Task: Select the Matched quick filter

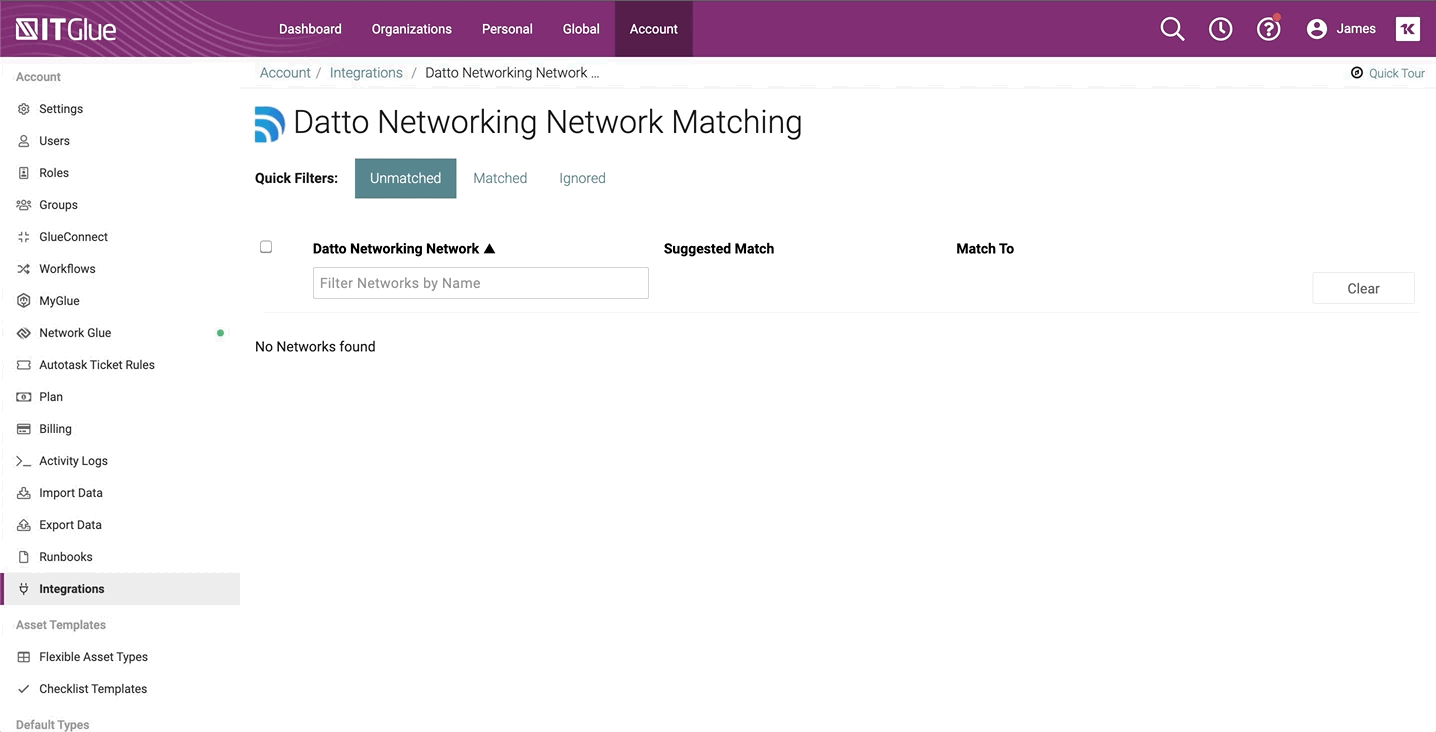Action: point(500,178)
